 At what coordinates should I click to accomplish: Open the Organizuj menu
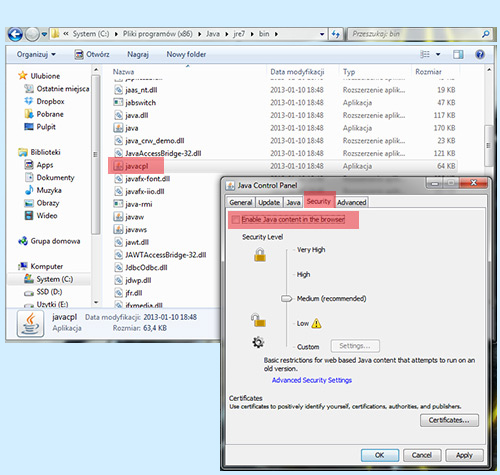click(36, 54)
